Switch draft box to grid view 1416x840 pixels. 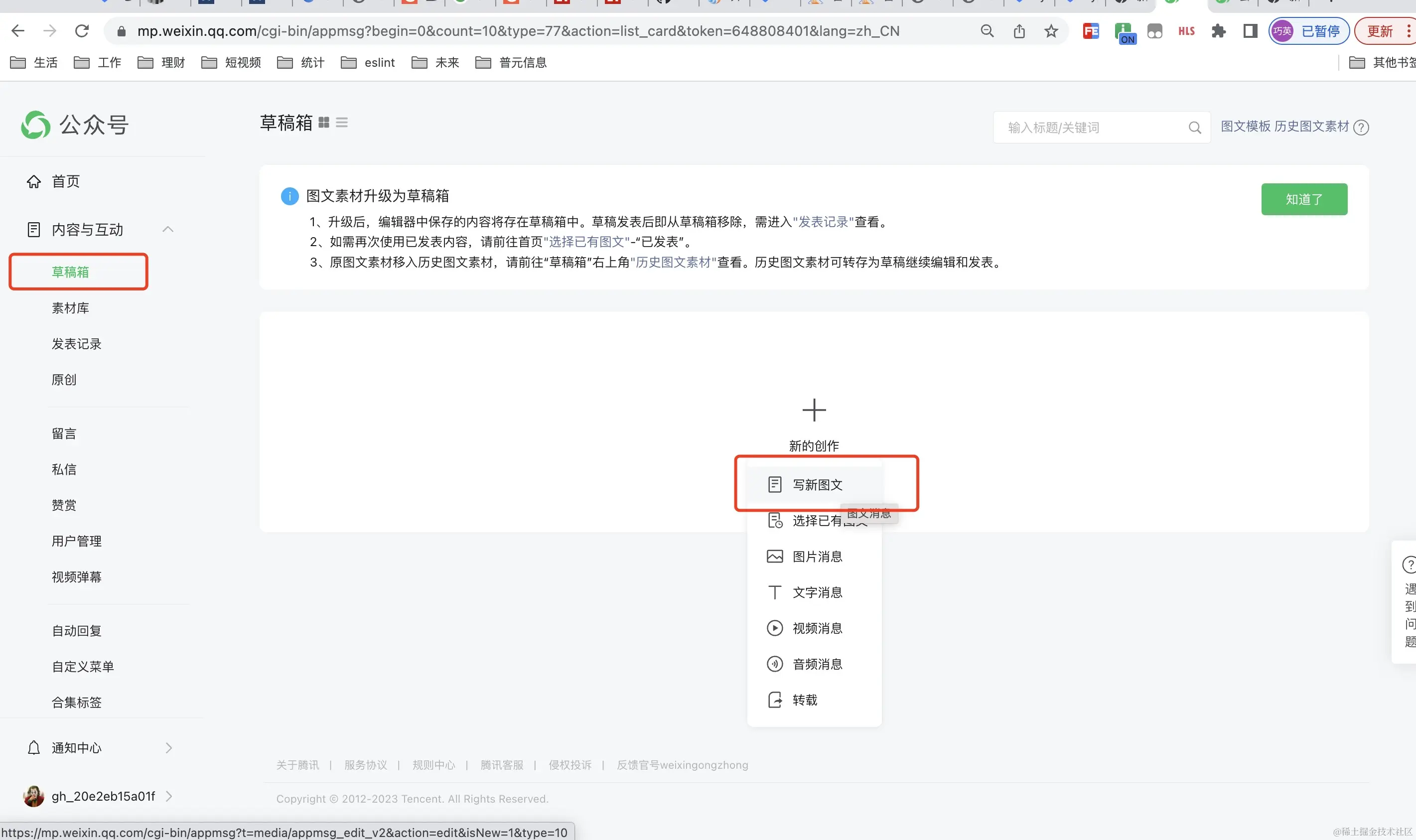pyautogui.click(x=324, y=122)
